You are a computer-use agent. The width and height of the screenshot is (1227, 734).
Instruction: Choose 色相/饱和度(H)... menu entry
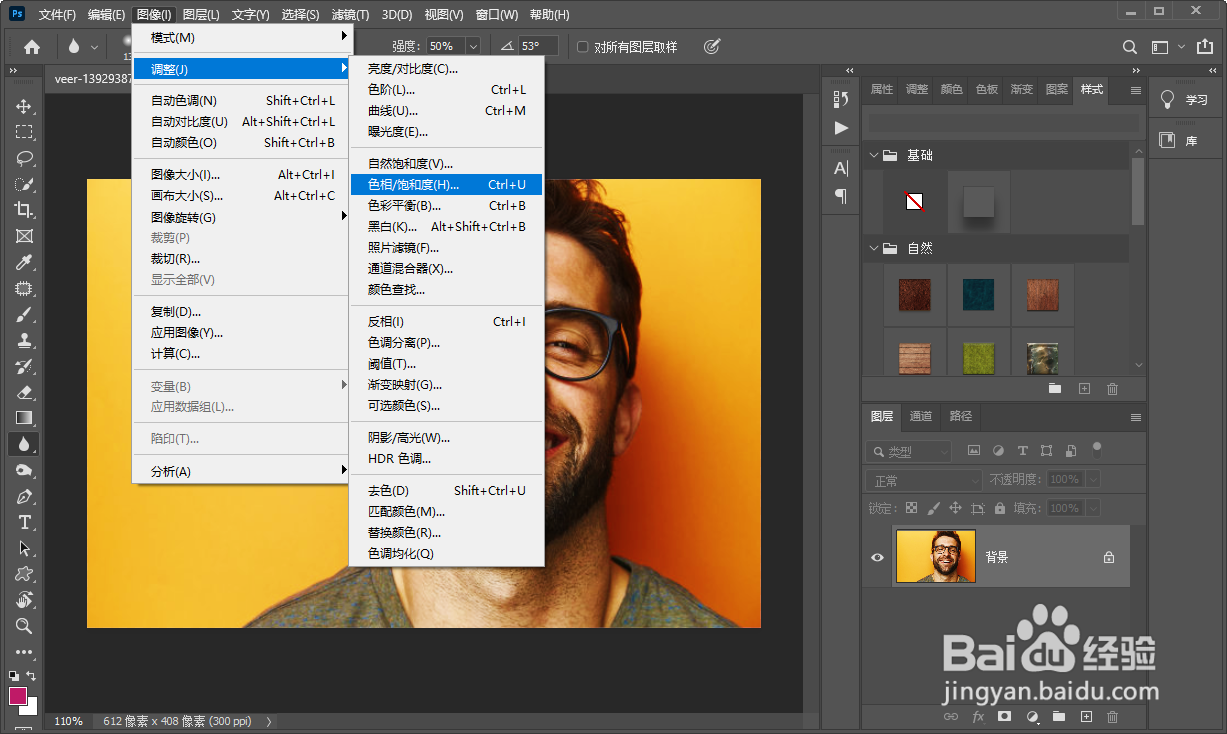[x=446, y=185]
